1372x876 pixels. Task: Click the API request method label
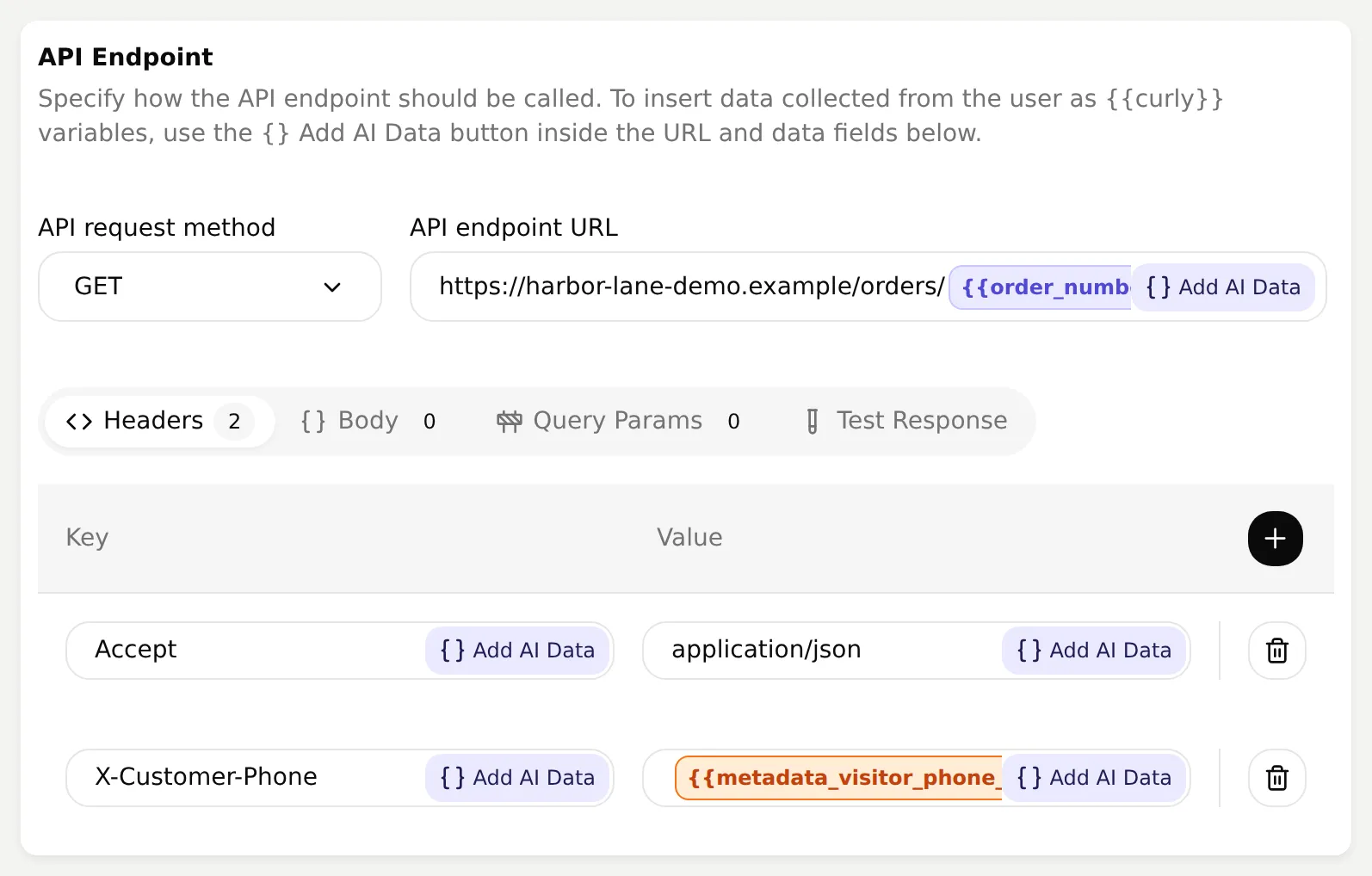click(x=157, y=227)
